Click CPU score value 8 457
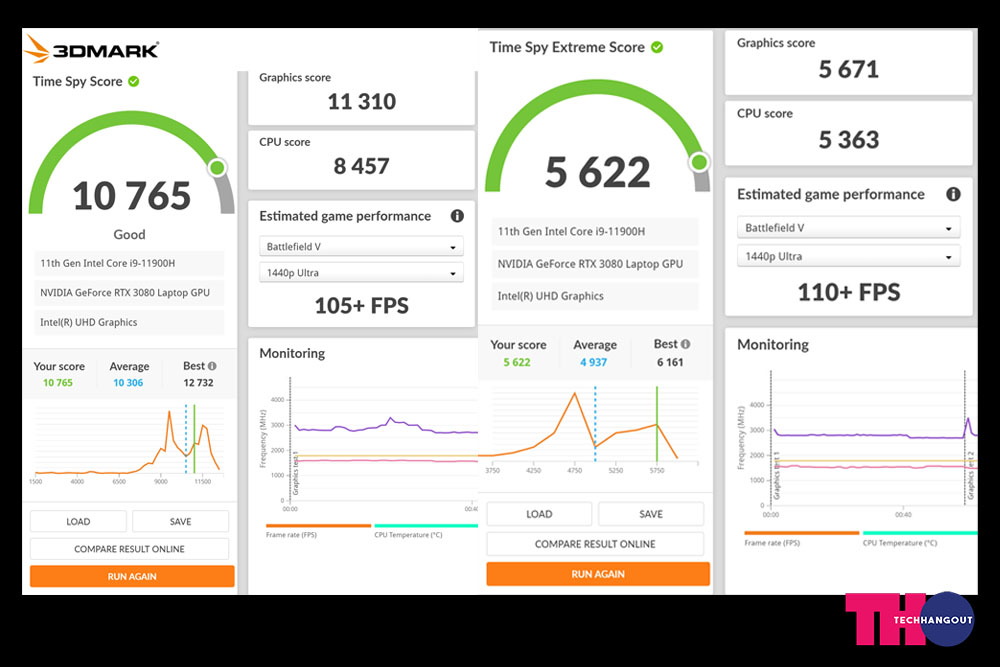This screenshot has width=1000, height=667. point(361,166)
